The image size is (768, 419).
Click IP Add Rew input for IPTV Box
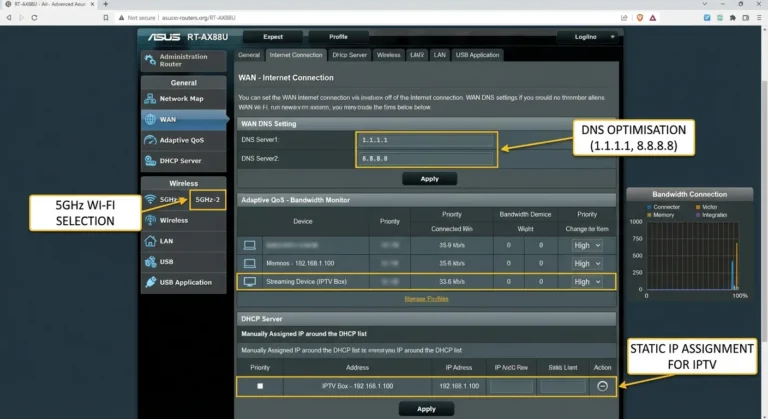click(511, 386)
